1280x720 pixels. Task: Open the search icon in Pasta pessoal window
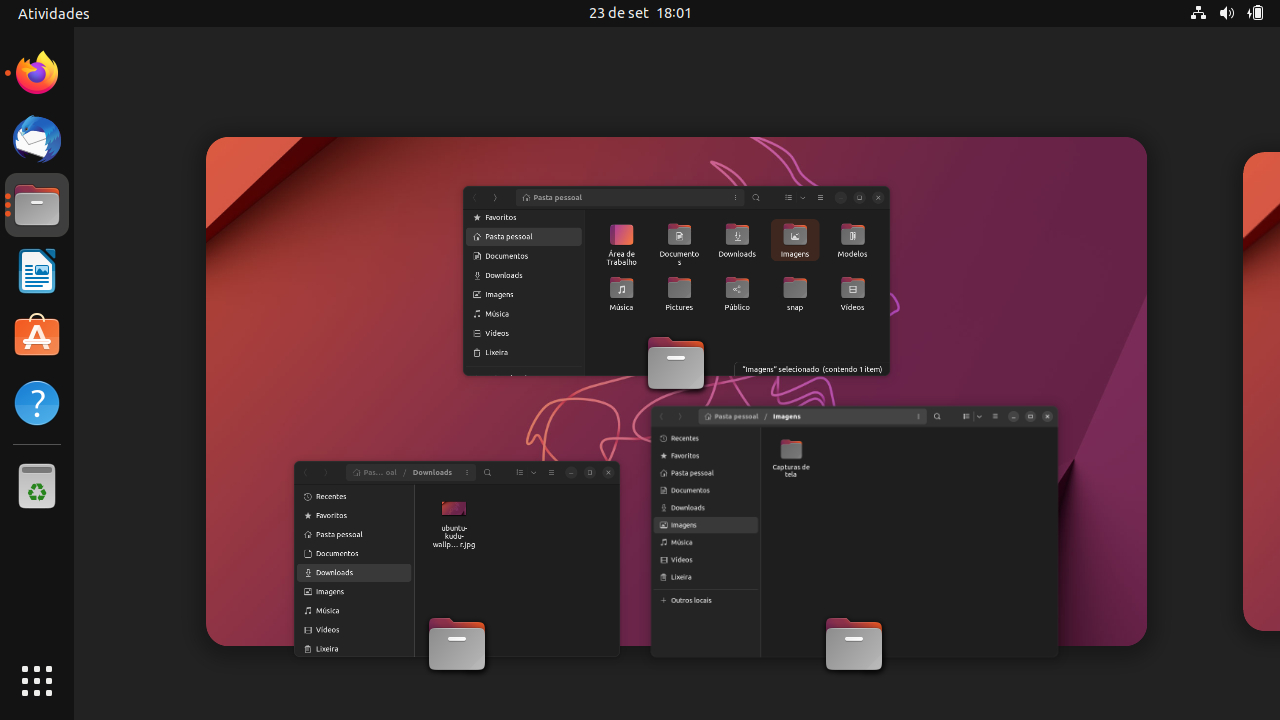[756, 197]
